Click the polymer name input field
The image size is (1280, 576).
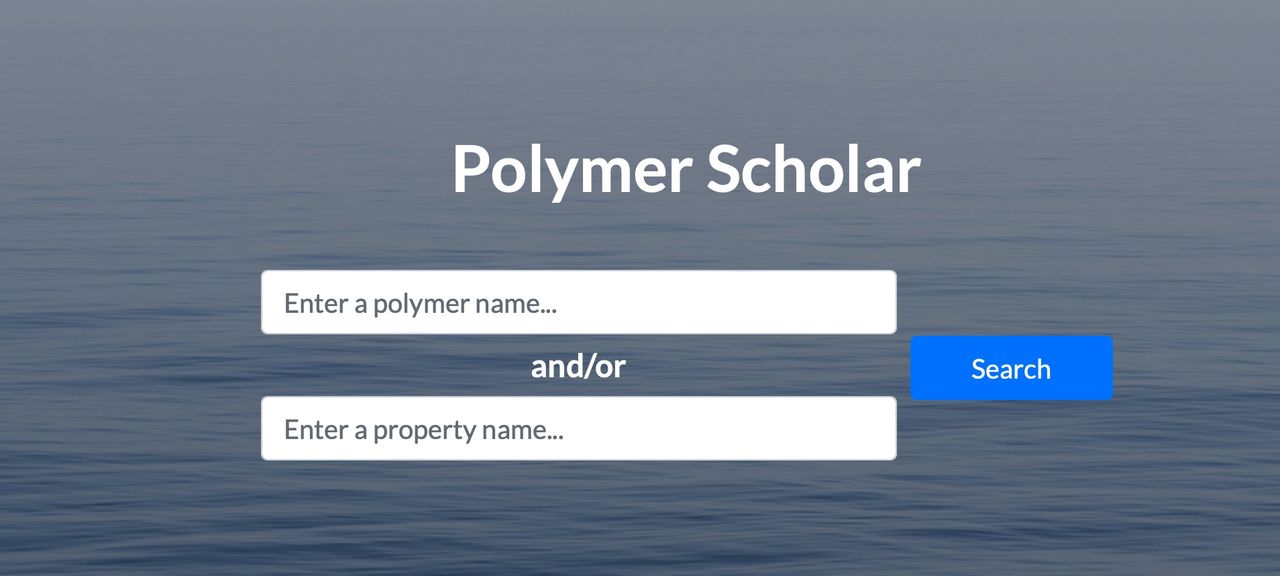tap(578, 302)
